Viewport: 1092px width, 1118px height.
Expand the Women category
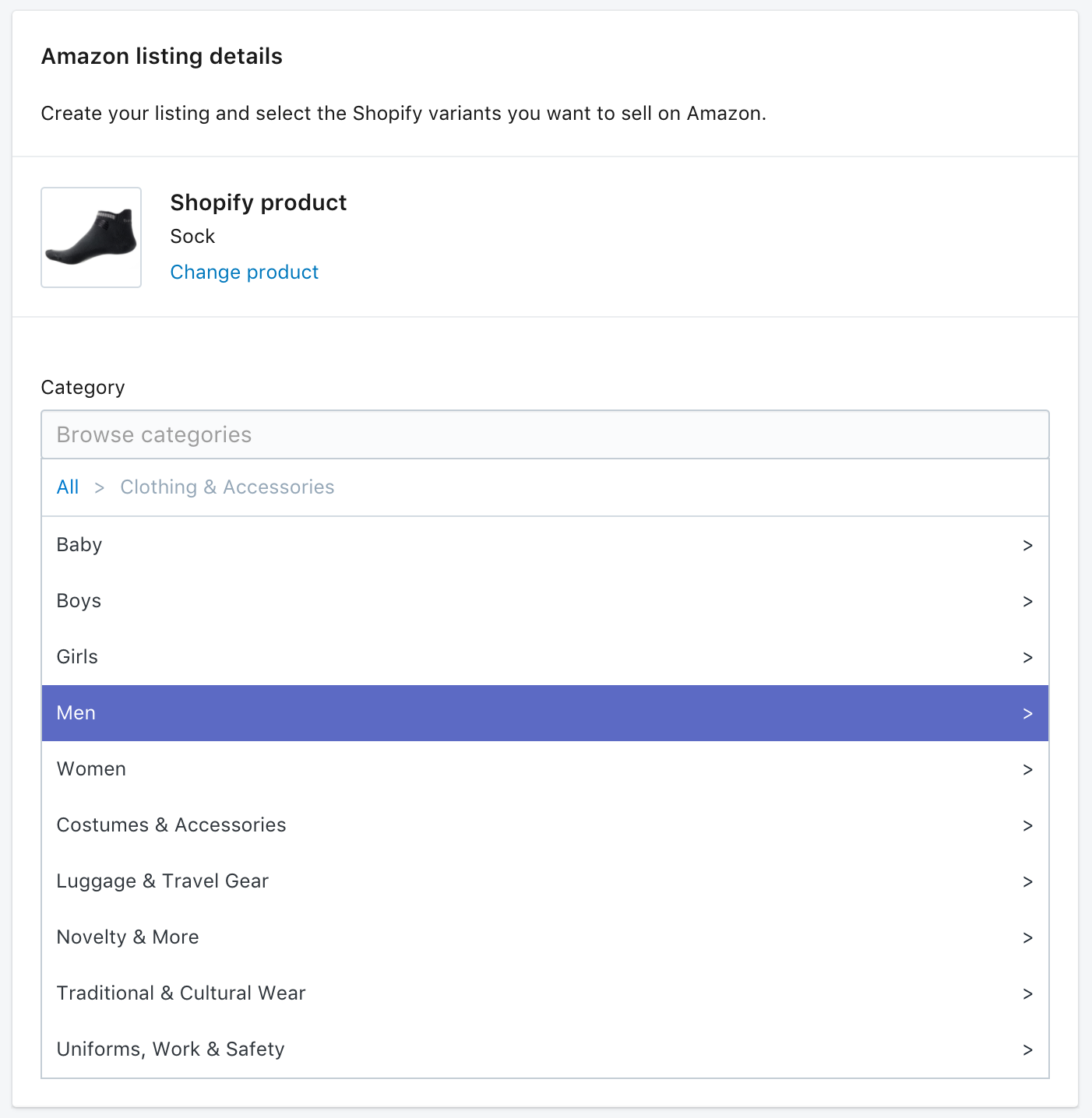click(x=1028, y=769)
